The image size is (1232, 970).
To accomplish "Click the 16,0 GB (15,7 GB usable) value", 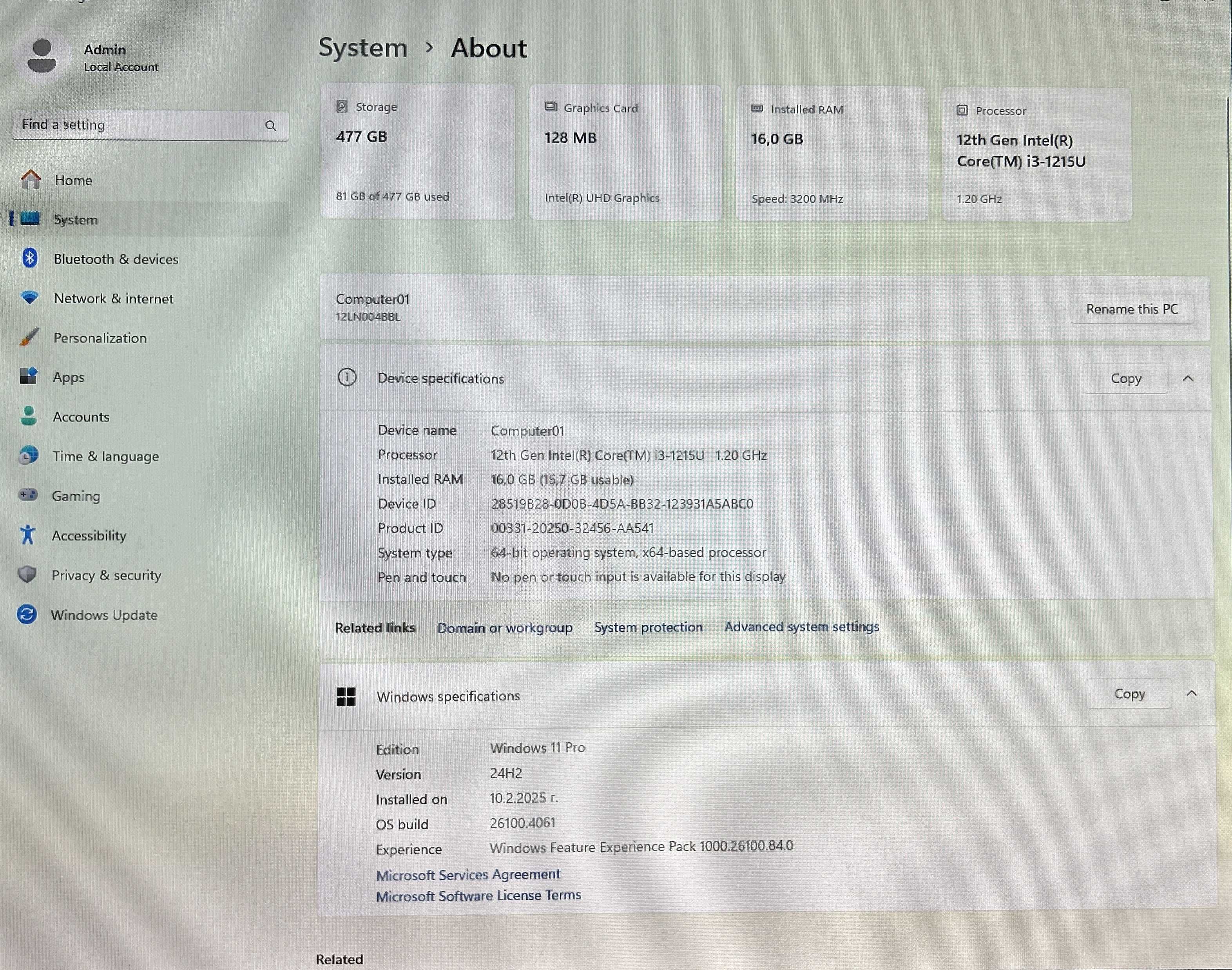I will 562,480.
